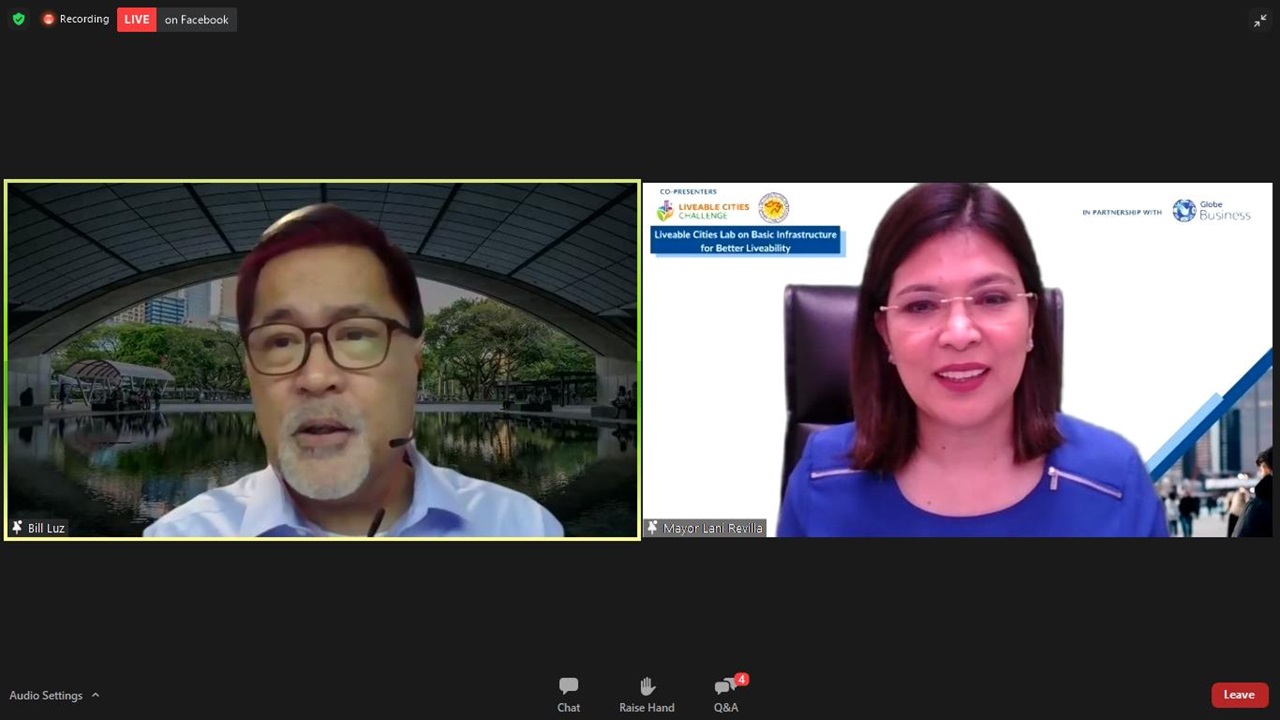Open the Q&A panel
The width and height of the screenshot is (1280, 720).
click(726, 694)
